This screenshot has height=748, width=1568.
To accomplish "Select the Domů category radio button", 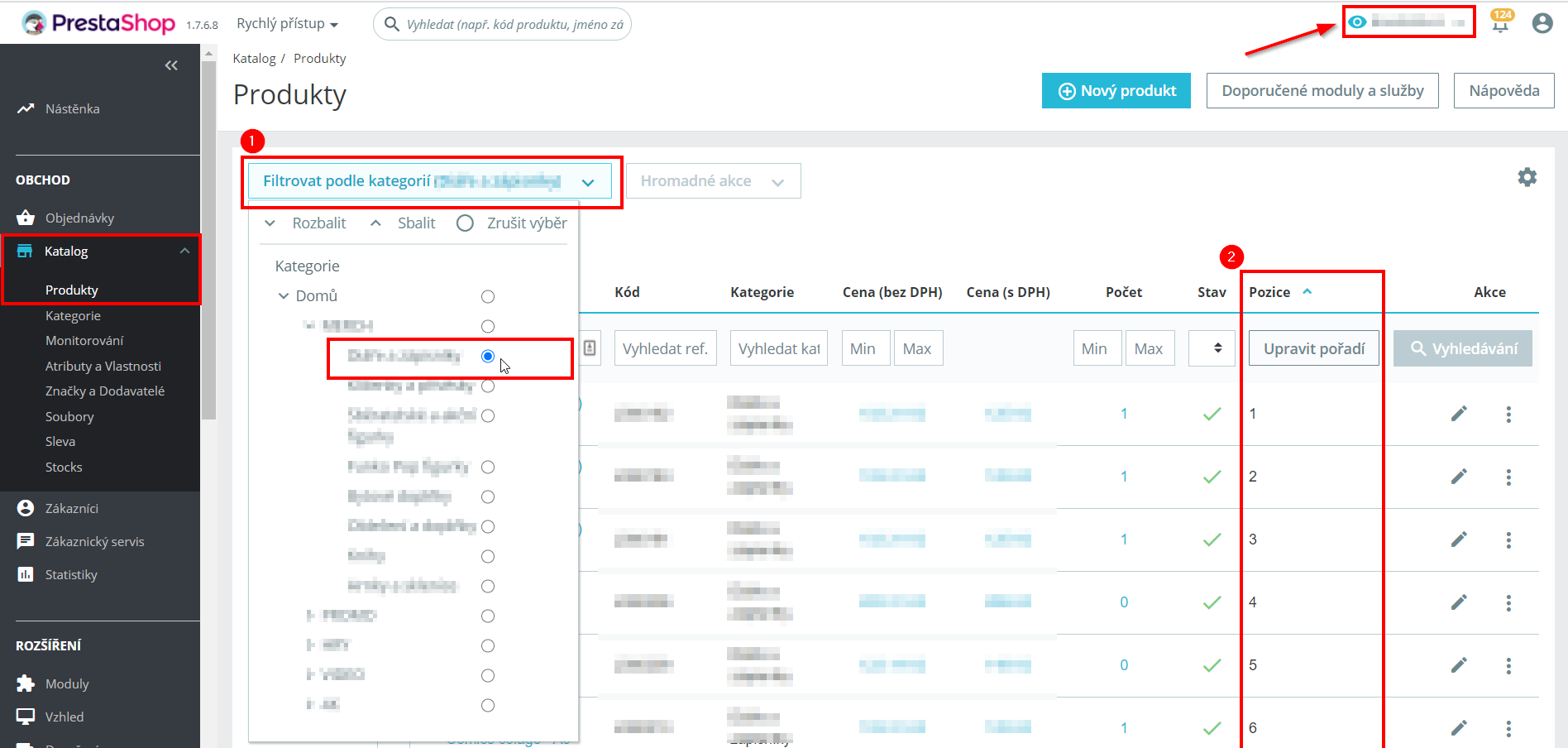I will (488, 296).
